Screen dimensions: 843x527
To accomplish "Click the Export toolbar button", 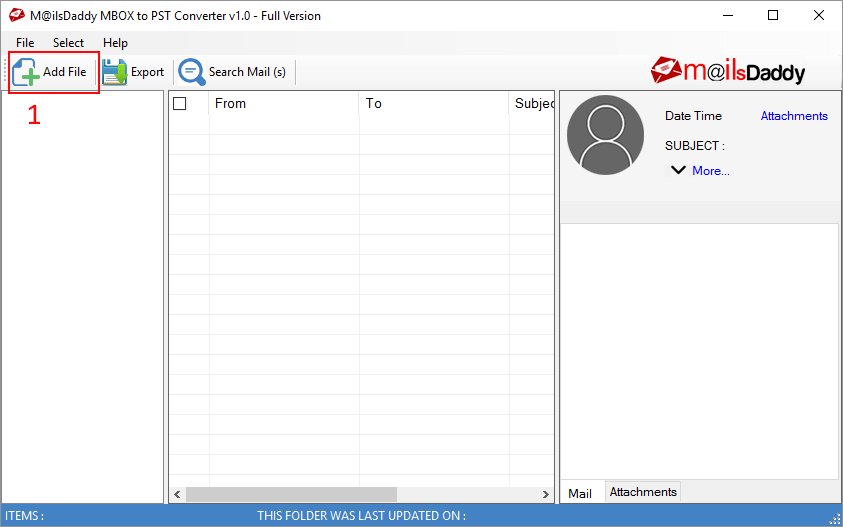I will 133,72.
